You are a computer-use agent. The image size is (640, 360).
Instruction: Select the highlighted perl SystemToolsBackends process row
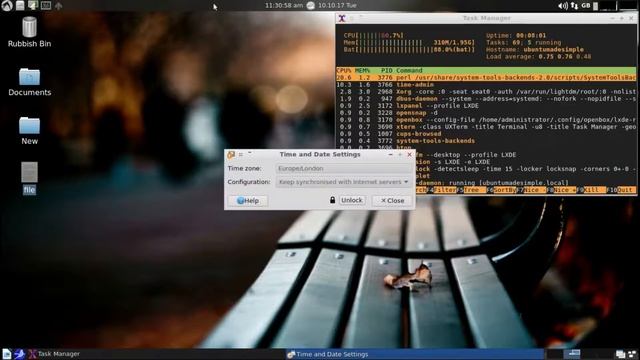[x=486, y=78]
